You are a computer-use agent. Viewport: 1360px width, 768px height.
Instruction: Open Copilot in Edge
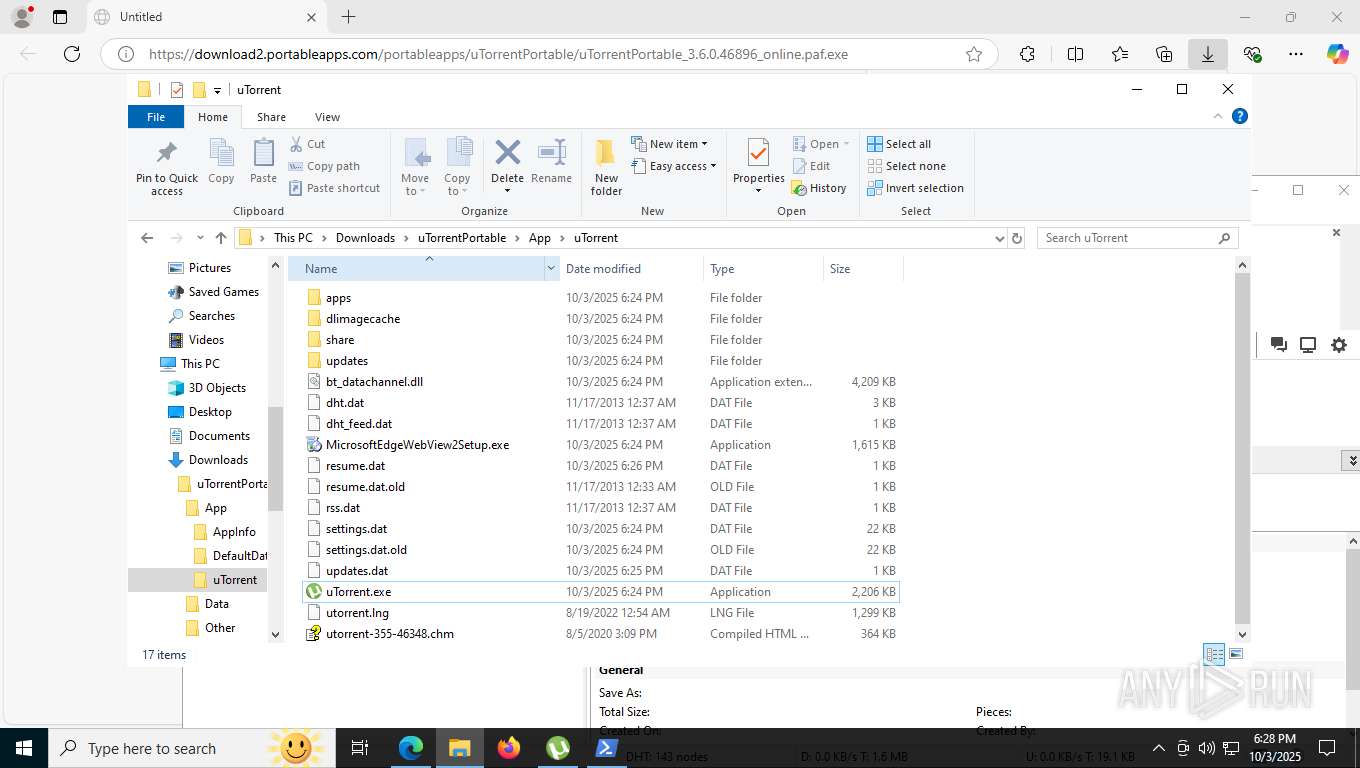(1338, 54)
